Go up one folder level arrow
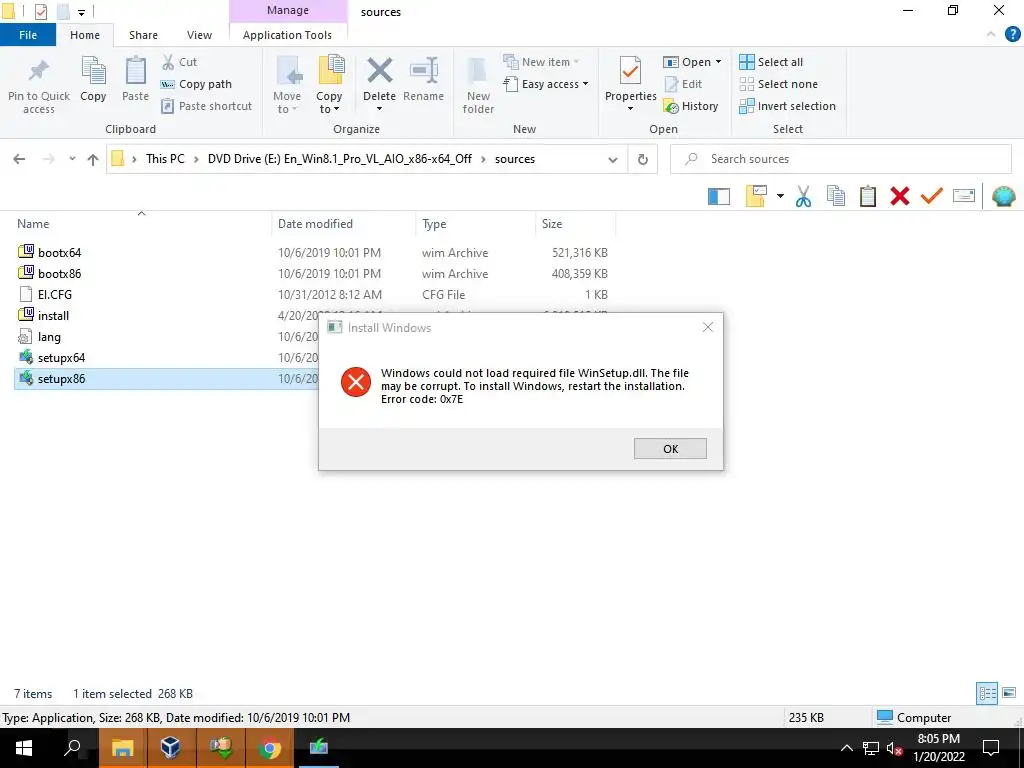The height and width of the screenshot is (768, 1024). [x=93, y=159]
